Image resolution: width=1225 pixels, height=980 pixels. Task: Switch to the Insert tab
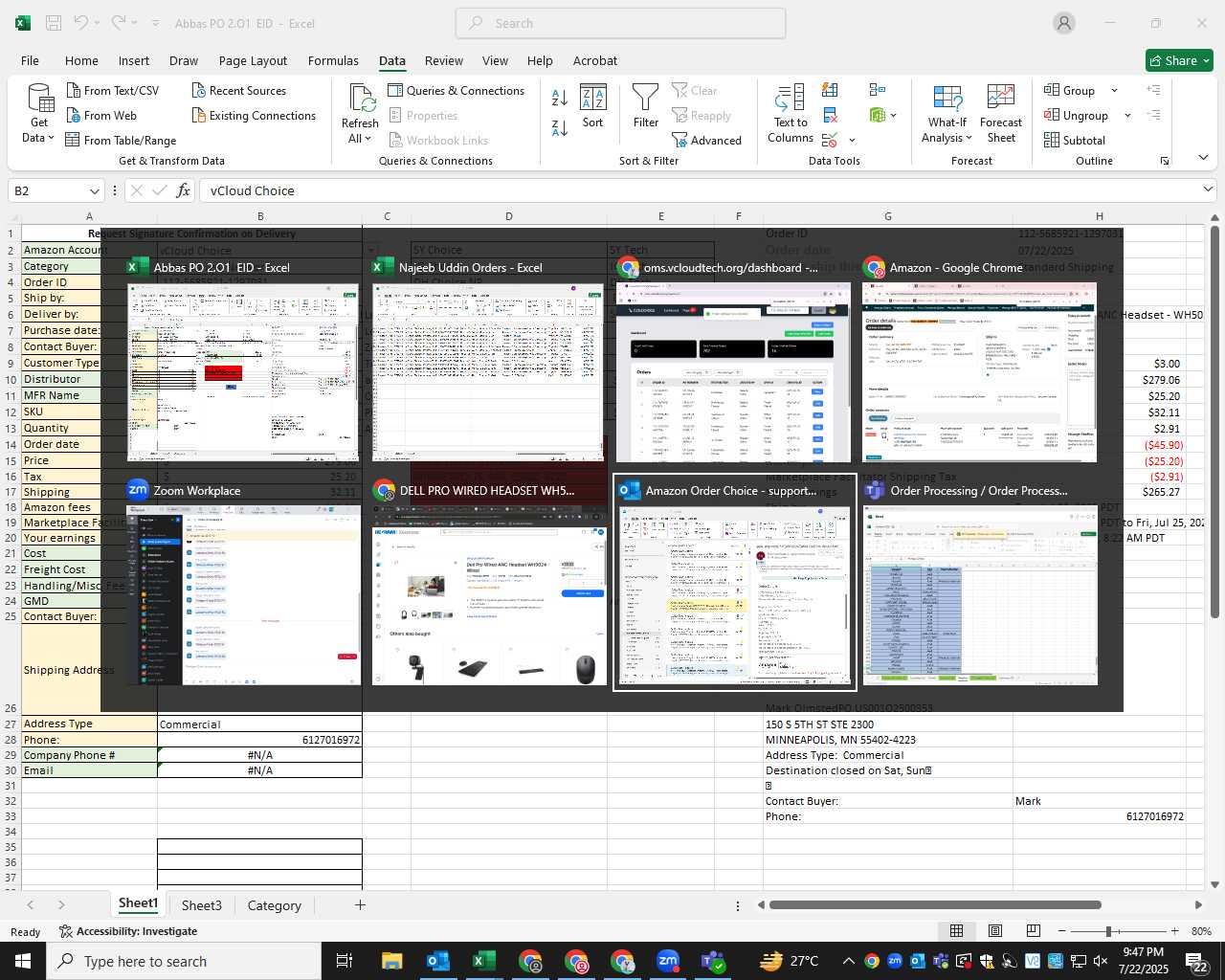(x=134, y=60)
